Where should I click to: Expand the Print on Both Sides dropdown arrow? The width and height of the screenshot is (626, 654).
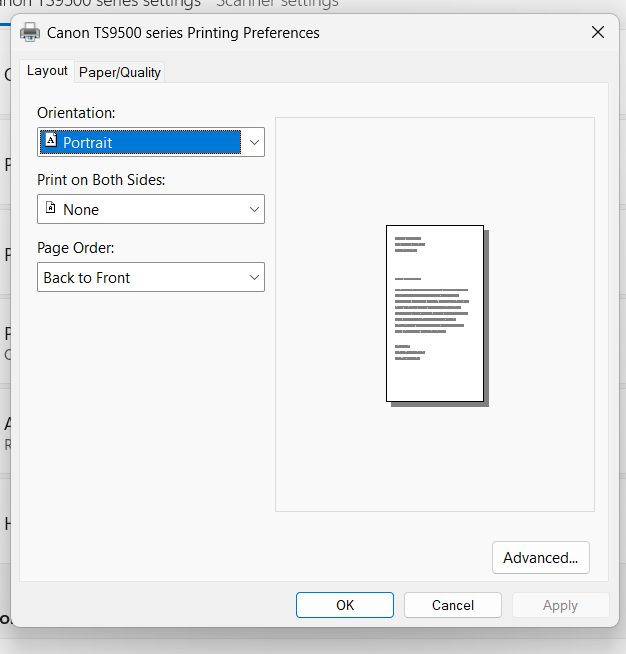(x=254, y=209)
